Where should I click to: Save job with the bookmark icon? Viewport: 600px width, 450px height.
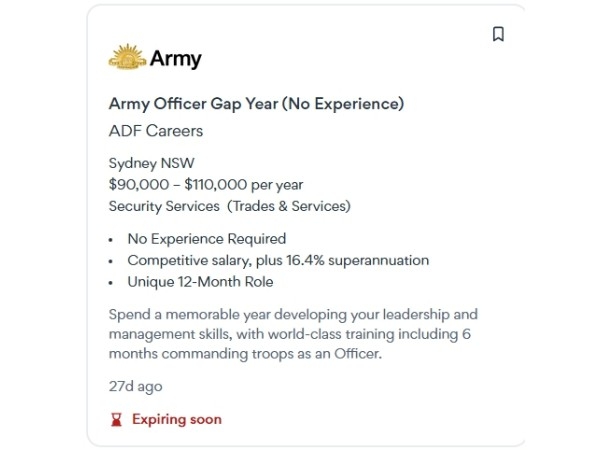[x=498, y=34]
